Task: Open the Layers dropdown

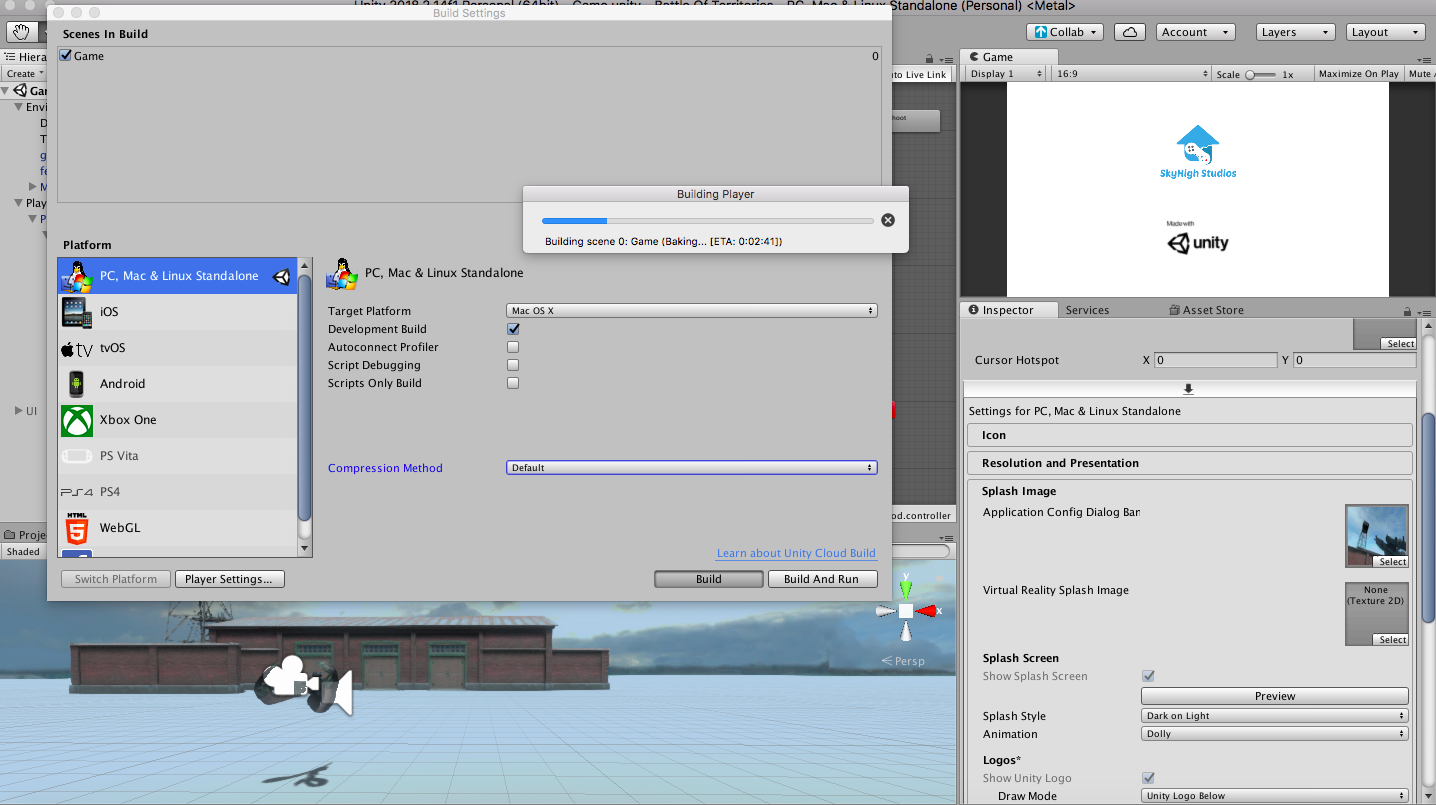Action: (1295, 32)
